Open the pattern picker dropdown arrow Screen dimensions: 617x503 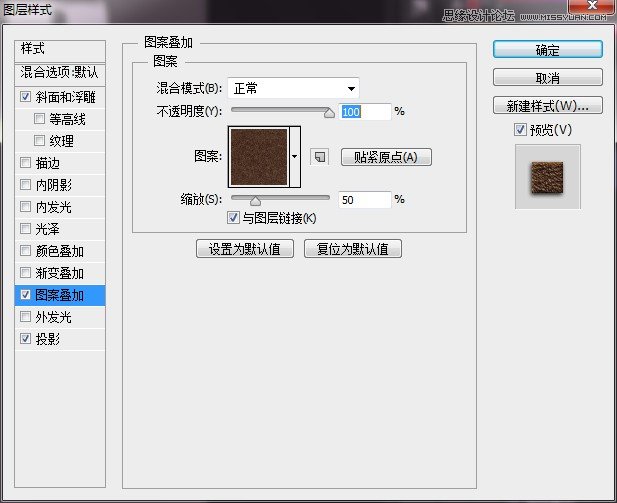point(295,157)
